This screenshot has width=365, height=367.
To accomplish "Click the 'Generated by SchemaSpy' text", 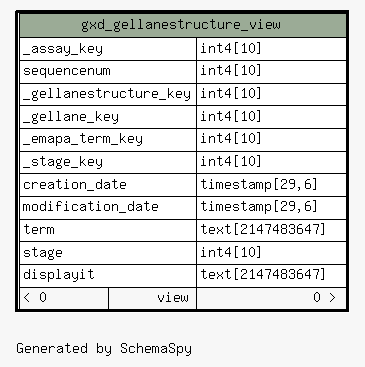I will [104, 349].
